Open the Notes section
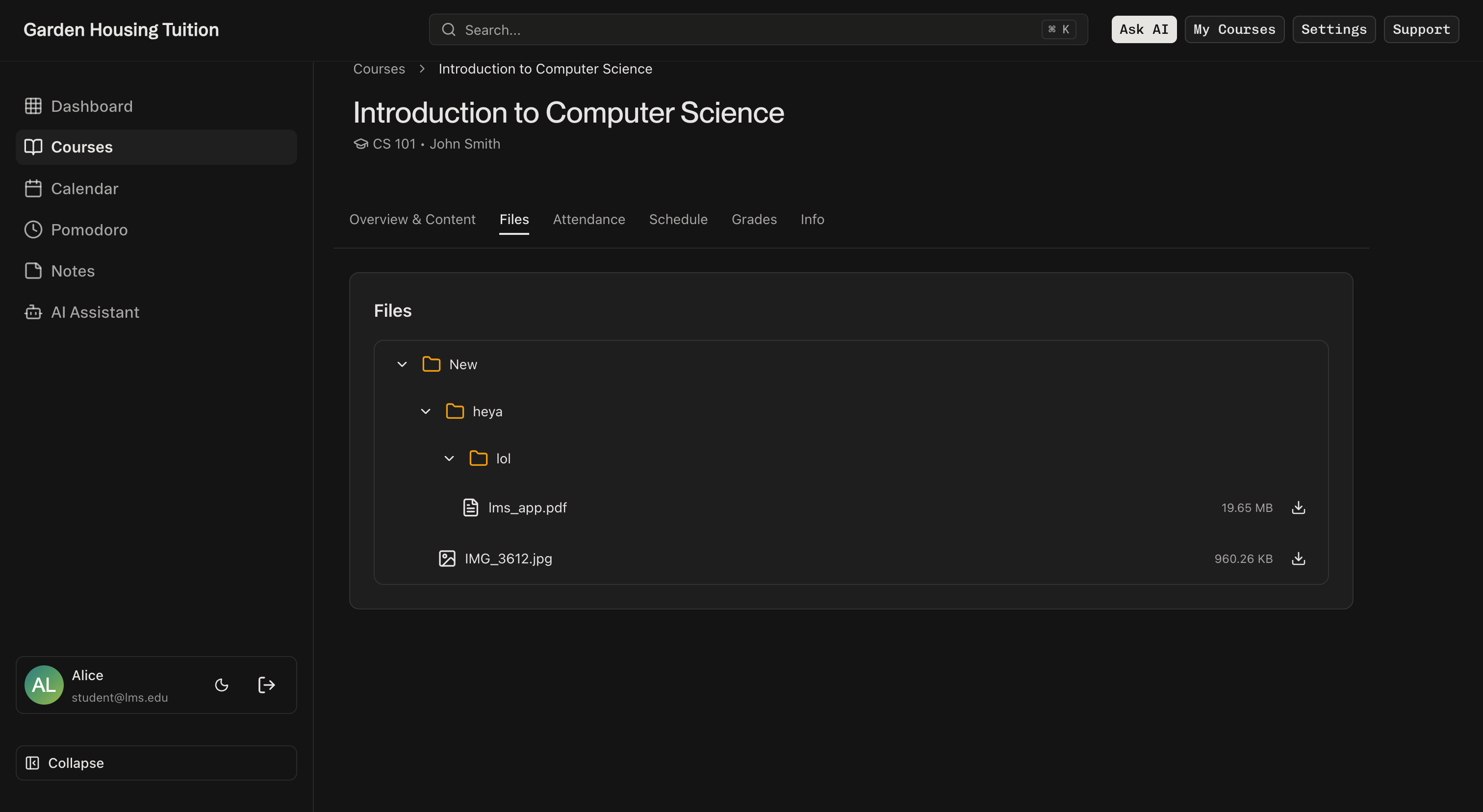Viewport: 1483px width, 812px height. pos(73,271)
